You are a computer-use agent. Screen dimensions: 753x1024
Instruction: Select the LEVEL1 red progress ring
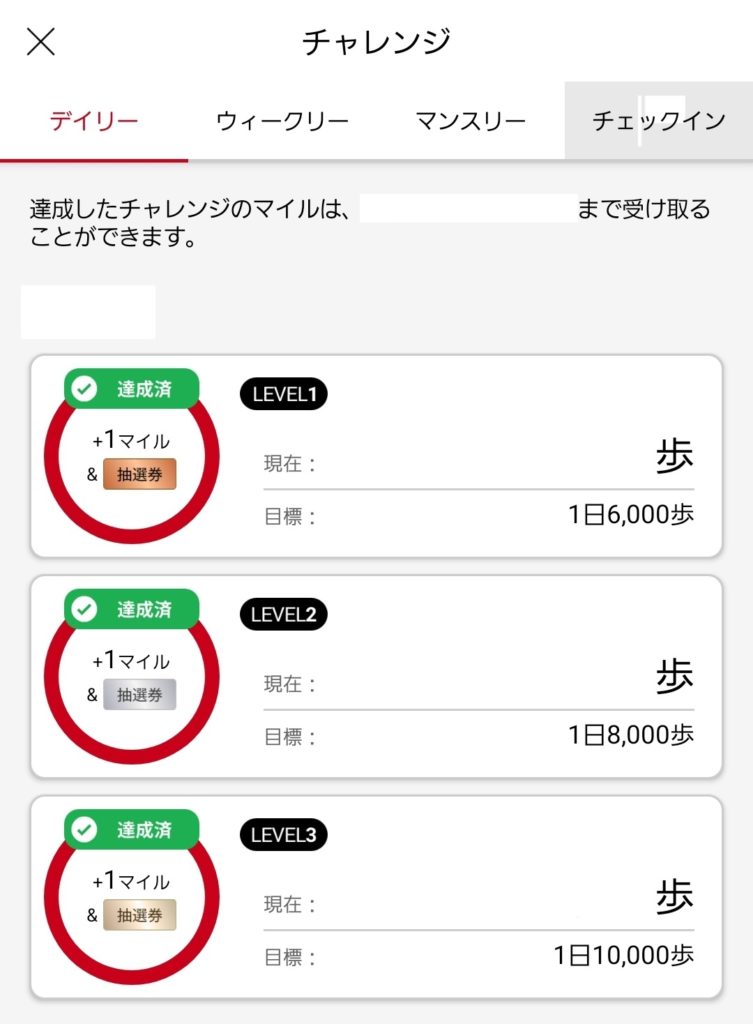coord(132,457)
